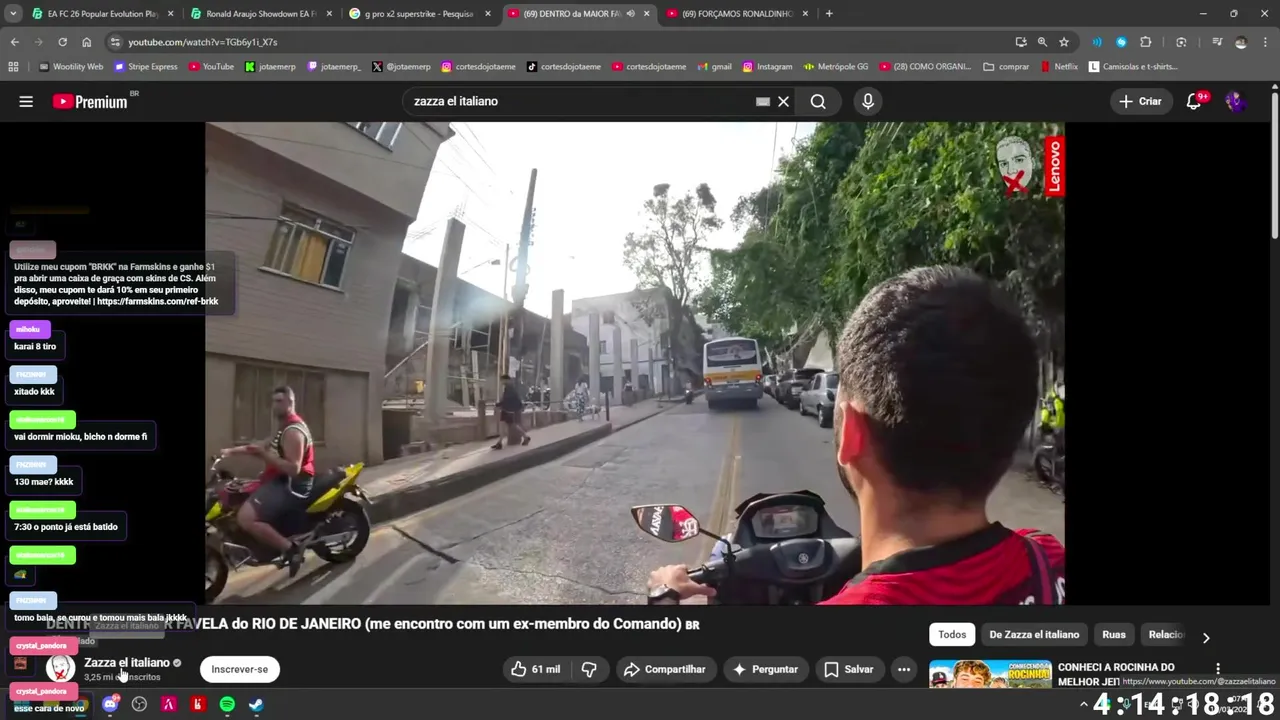
Task: Click the youtube.com address bar
Action: click(560, 42)
